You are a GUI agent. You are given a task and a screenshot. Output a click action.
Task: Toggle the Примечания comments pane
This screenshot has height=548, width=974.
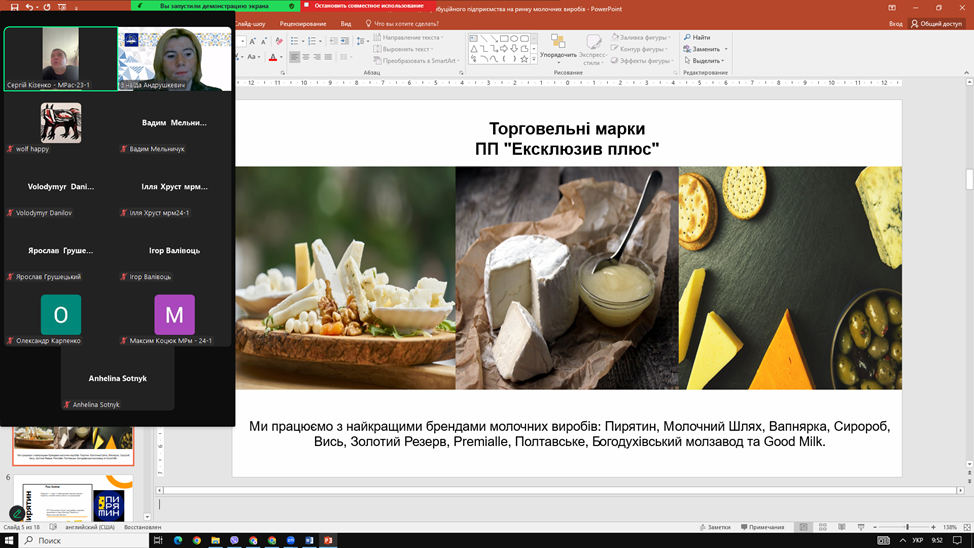click(762, 527)
